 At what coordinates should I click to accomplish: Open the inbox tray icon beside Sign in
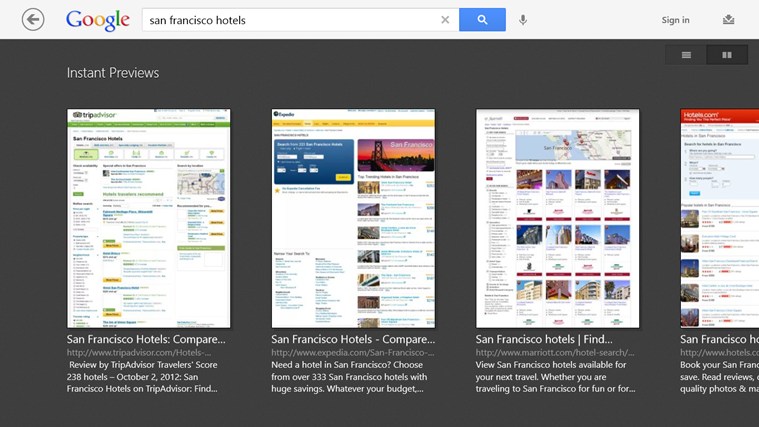click(729, 20)
